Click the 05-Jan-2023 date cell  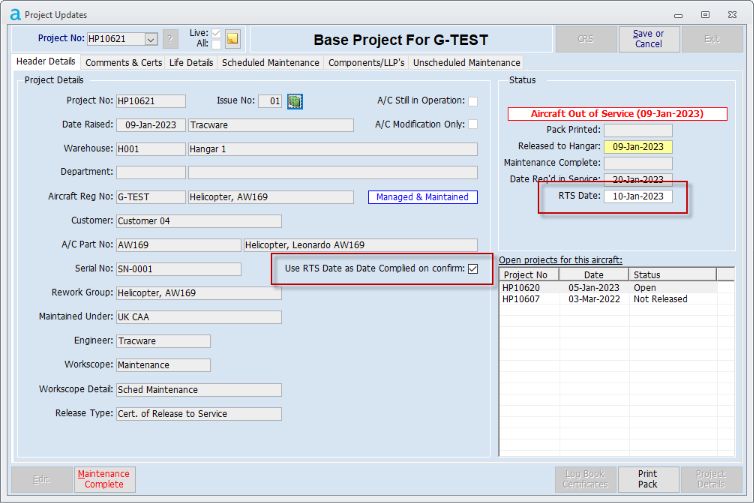pos(594,288)
